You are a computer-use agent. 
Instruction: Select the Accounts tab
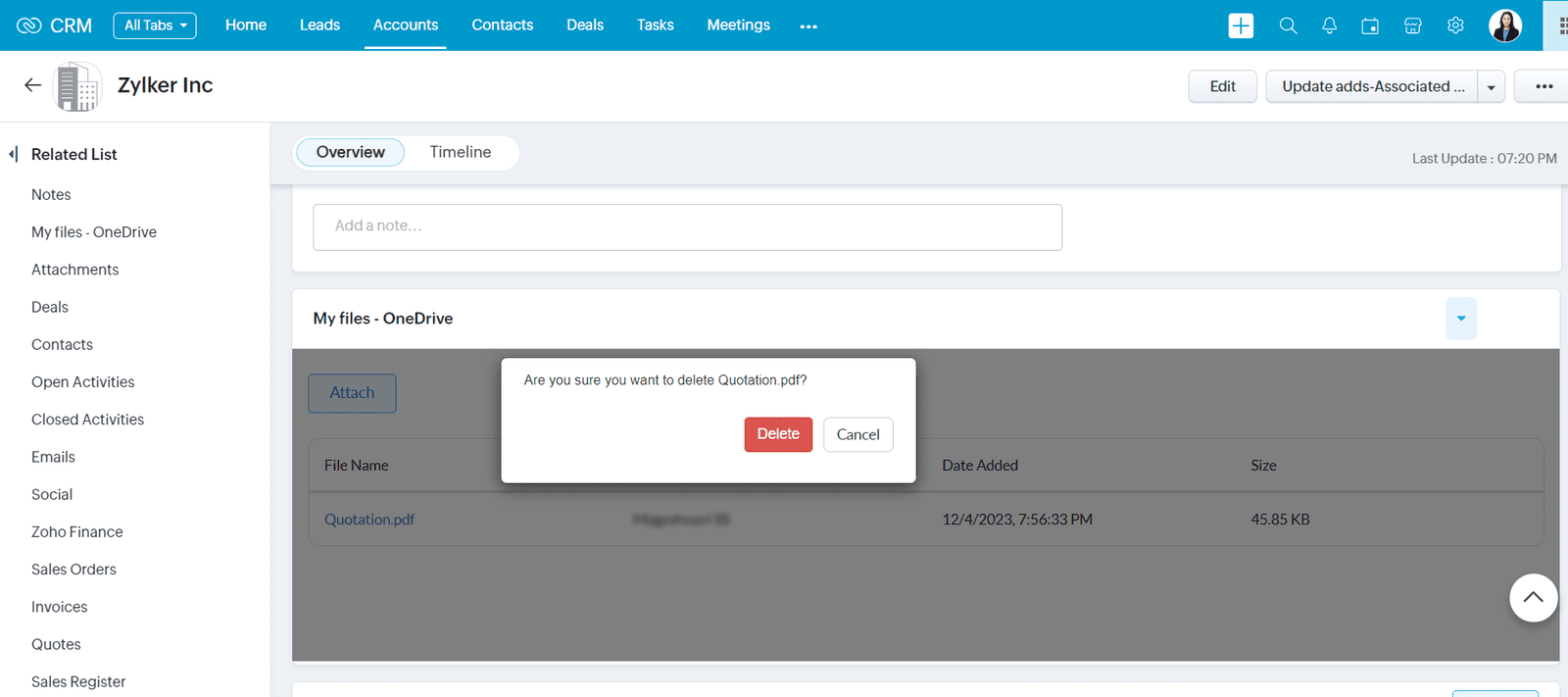406,25
